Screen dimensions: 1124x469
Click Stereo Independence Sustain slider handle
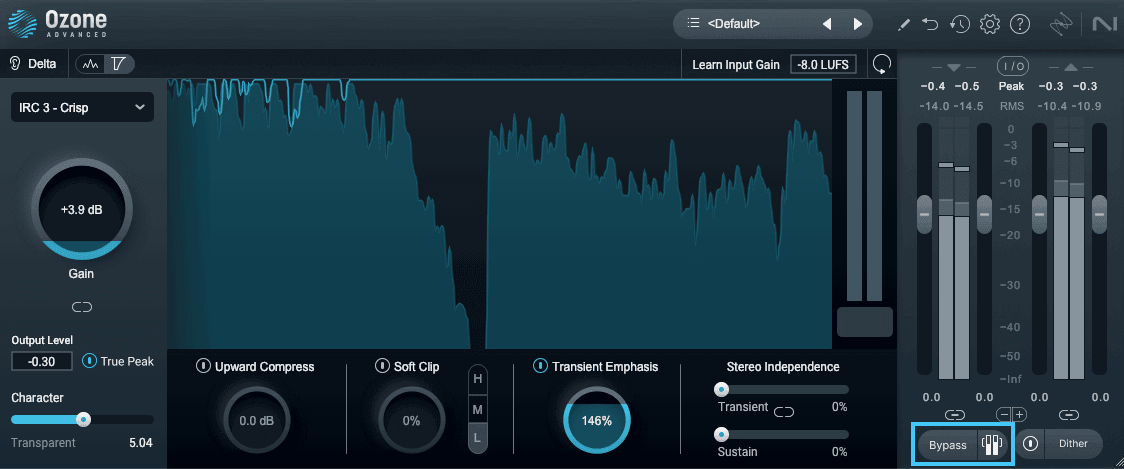pos(721,435)
